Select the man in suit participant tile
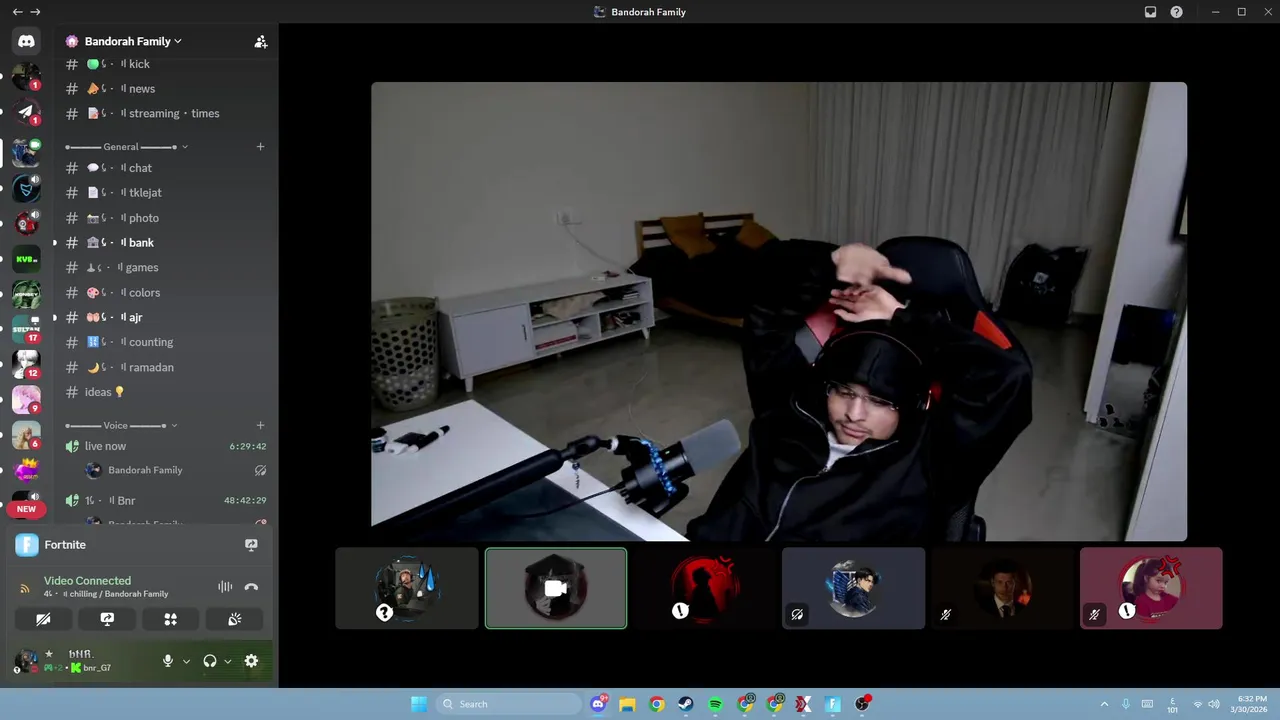Viewport: 1280px width, 720px height. (x=1002, y=588)
